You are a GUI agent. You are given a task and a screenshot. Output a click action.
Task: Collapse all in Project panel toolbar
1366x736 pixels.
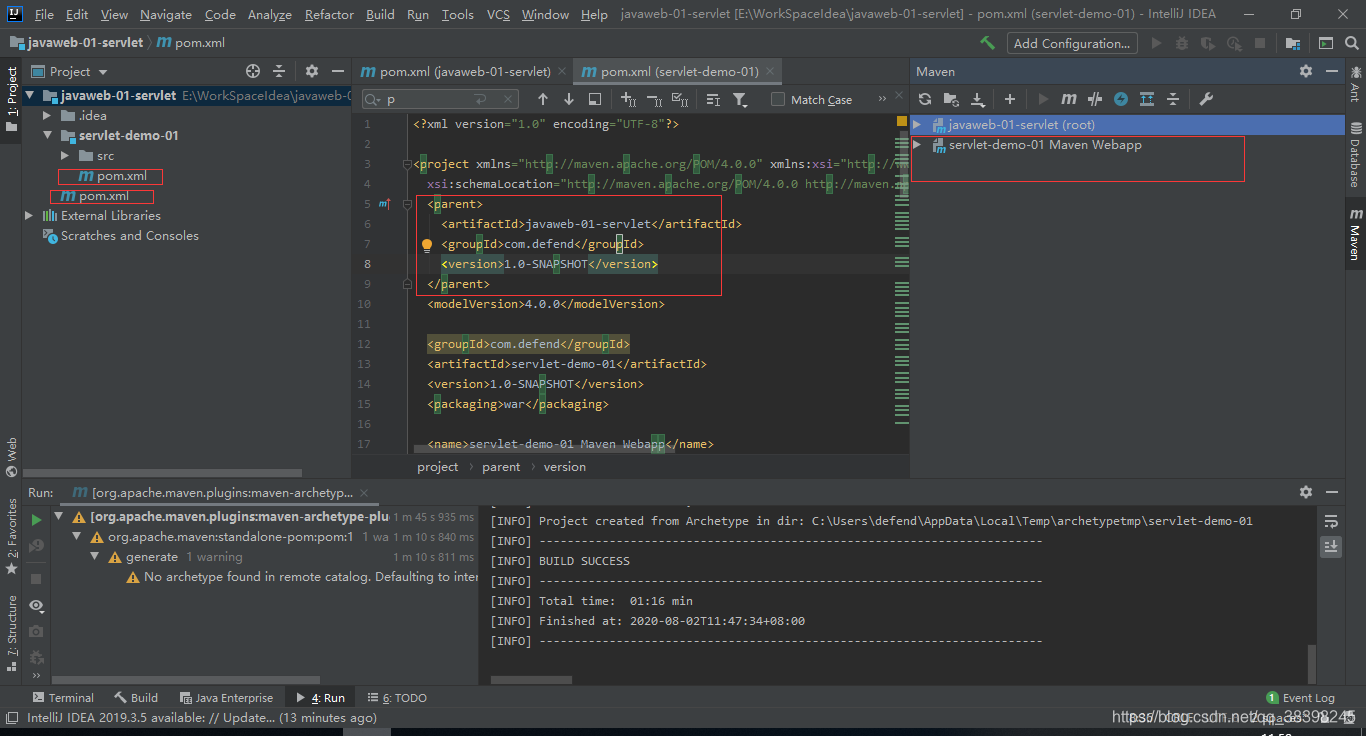click(279, 71)
